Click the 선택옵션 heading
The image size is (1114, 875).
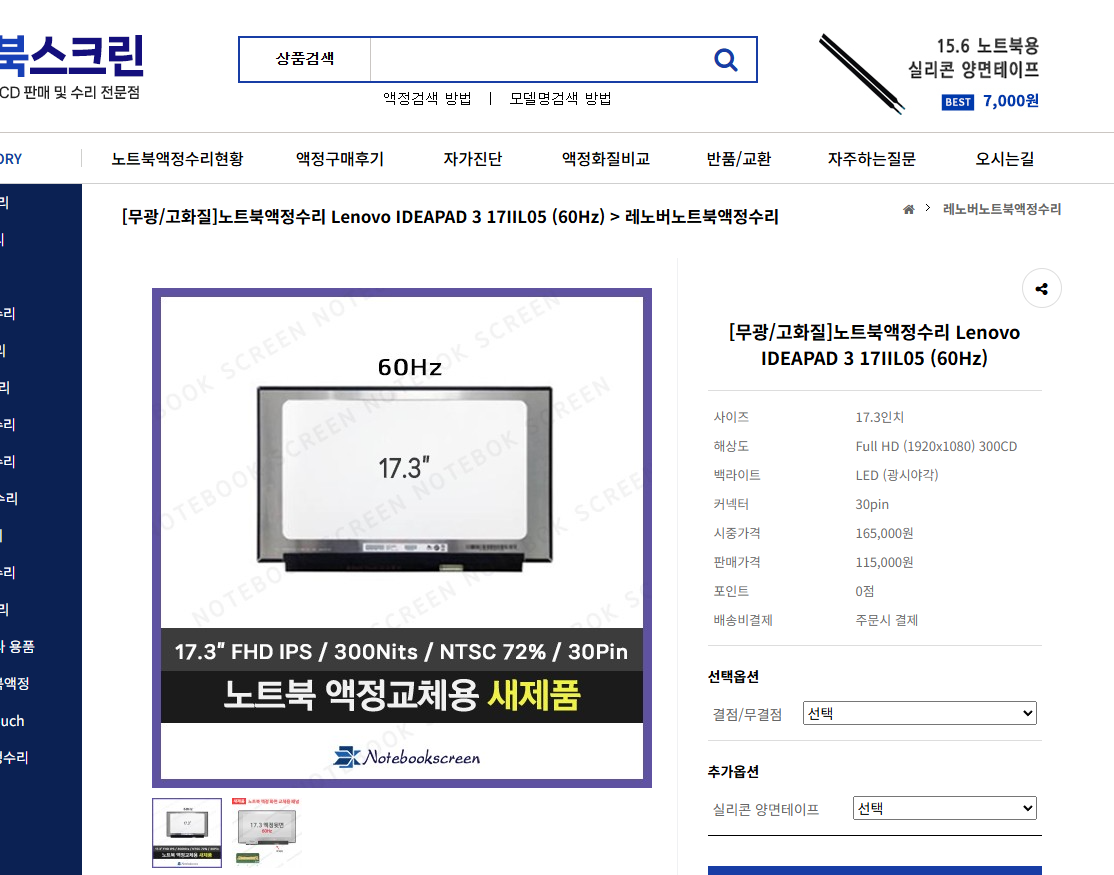click(x=733, y=677)
